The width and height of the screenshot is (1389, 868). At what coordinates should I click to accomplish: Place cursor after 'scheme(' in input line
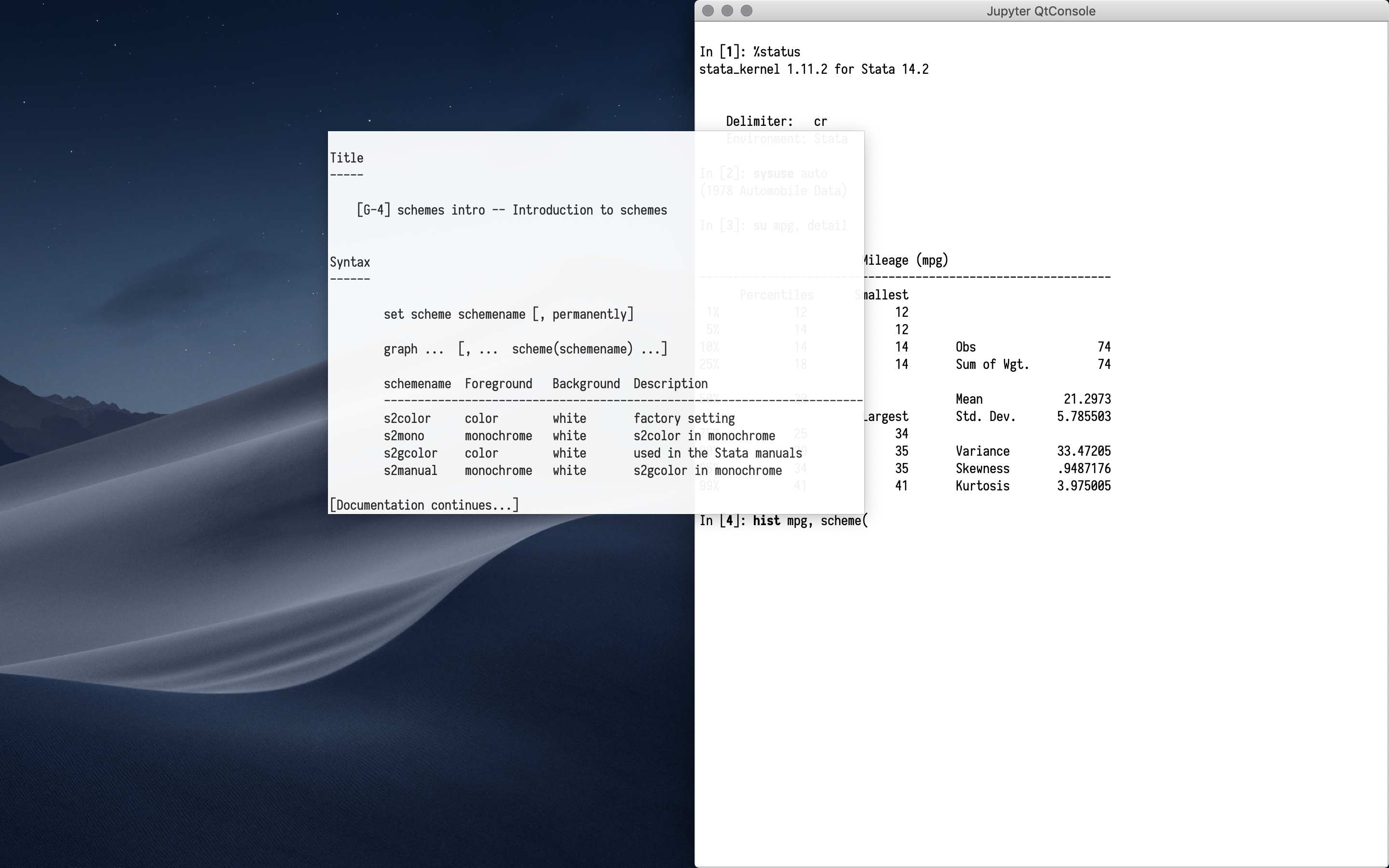[869, 521]
